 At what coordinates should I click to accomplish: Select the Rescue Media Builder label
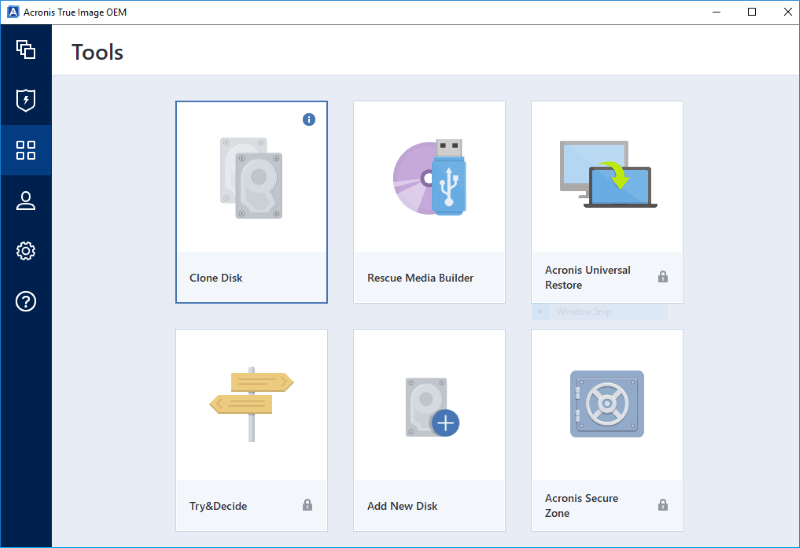click(x=420, y=278)
